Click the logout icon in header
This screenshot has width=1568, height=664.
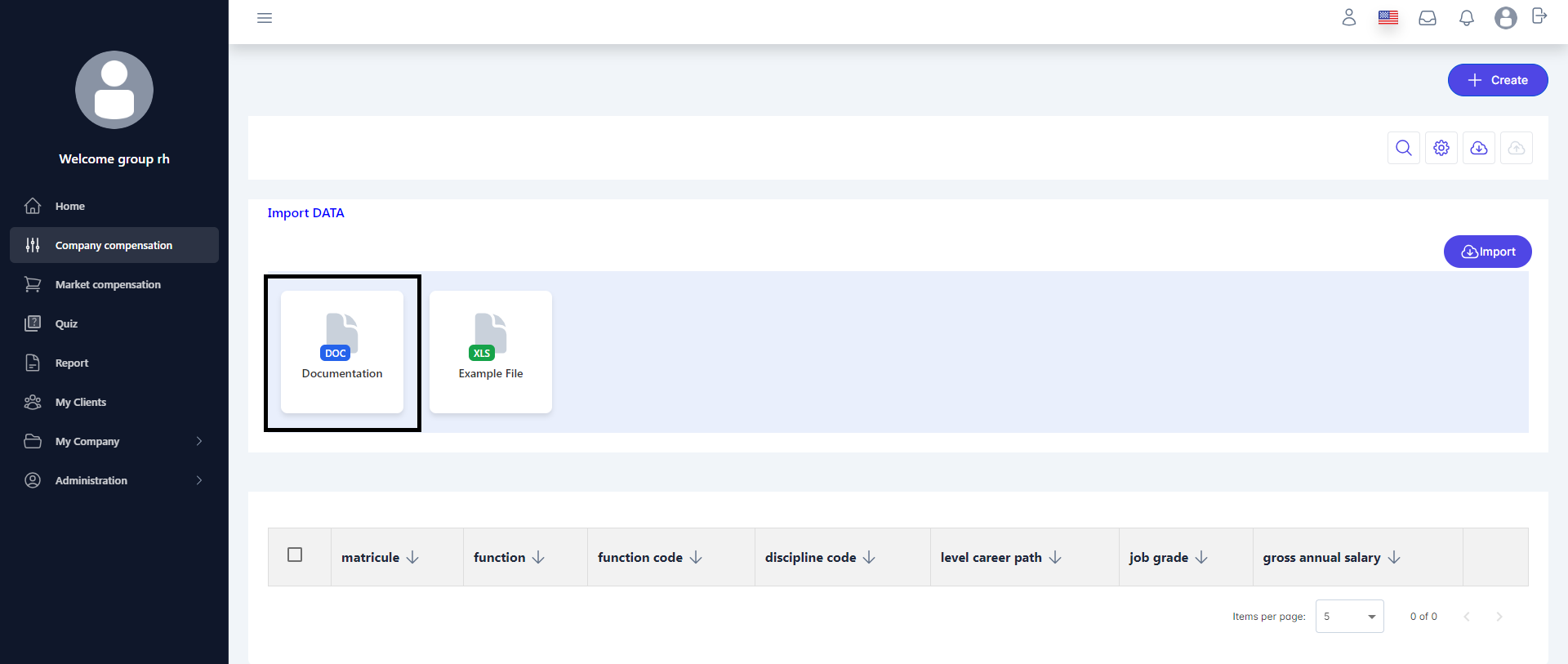coord(1539,16)
